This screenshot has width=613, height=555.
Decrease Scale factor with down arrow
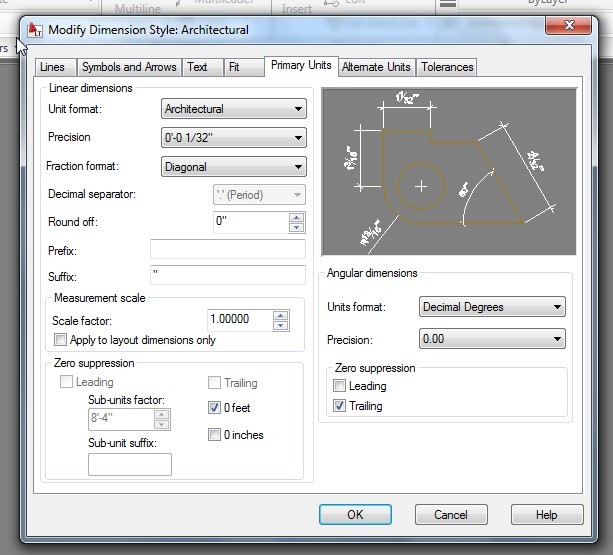point(280,325)
